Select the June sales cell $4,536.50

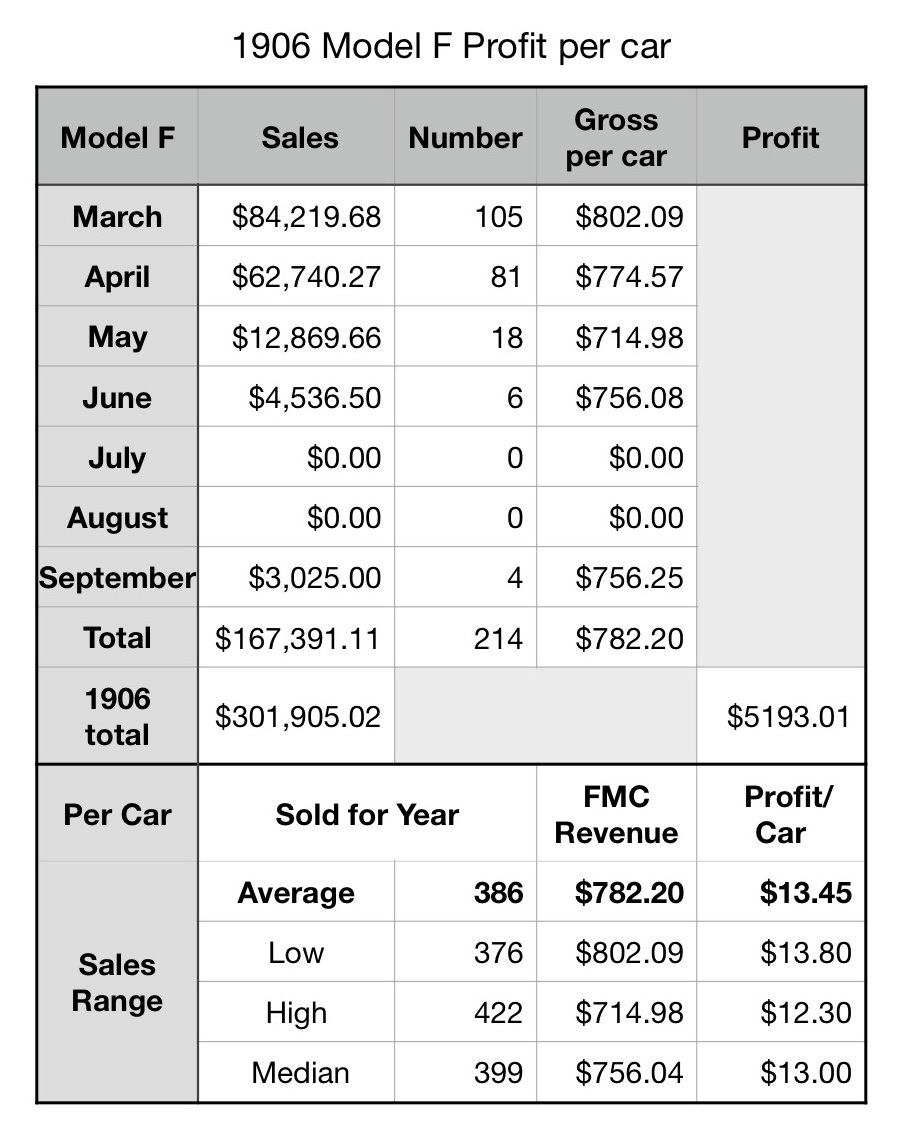[x=314, y=397]
